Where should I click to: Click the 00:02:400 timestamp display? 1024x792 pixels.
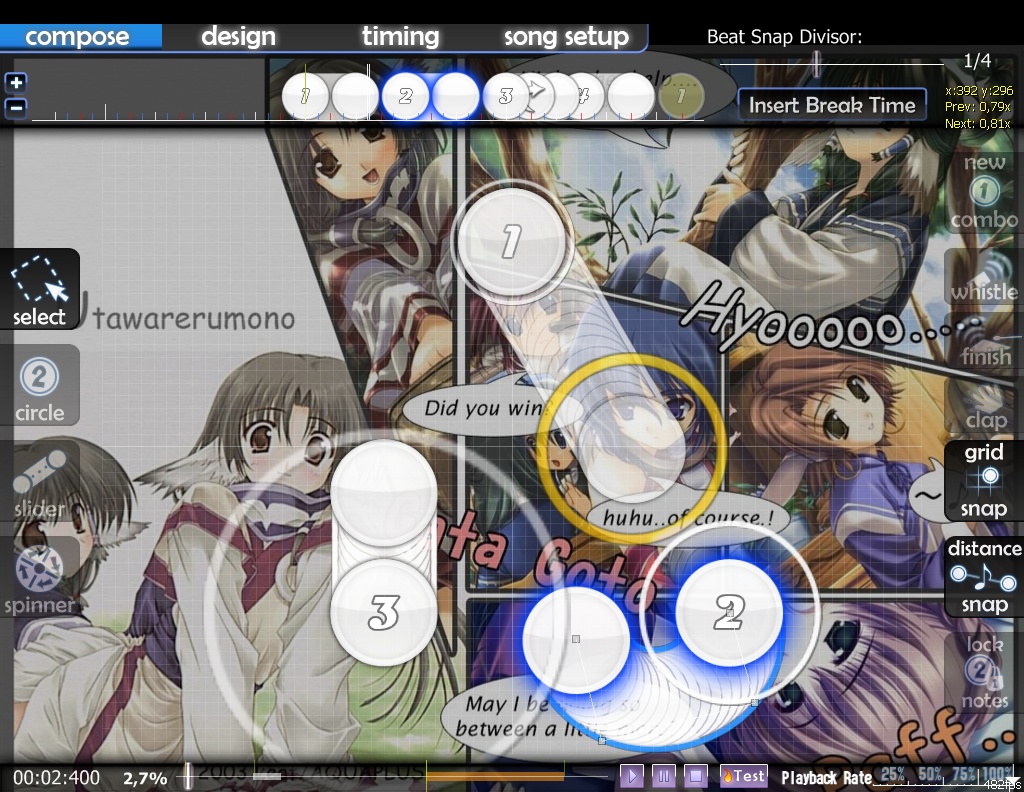coord(57,778)
